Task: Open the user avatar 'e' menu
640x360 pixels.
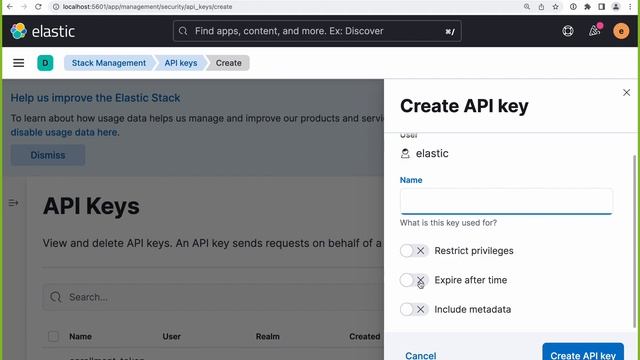Action: pos(621,31)
